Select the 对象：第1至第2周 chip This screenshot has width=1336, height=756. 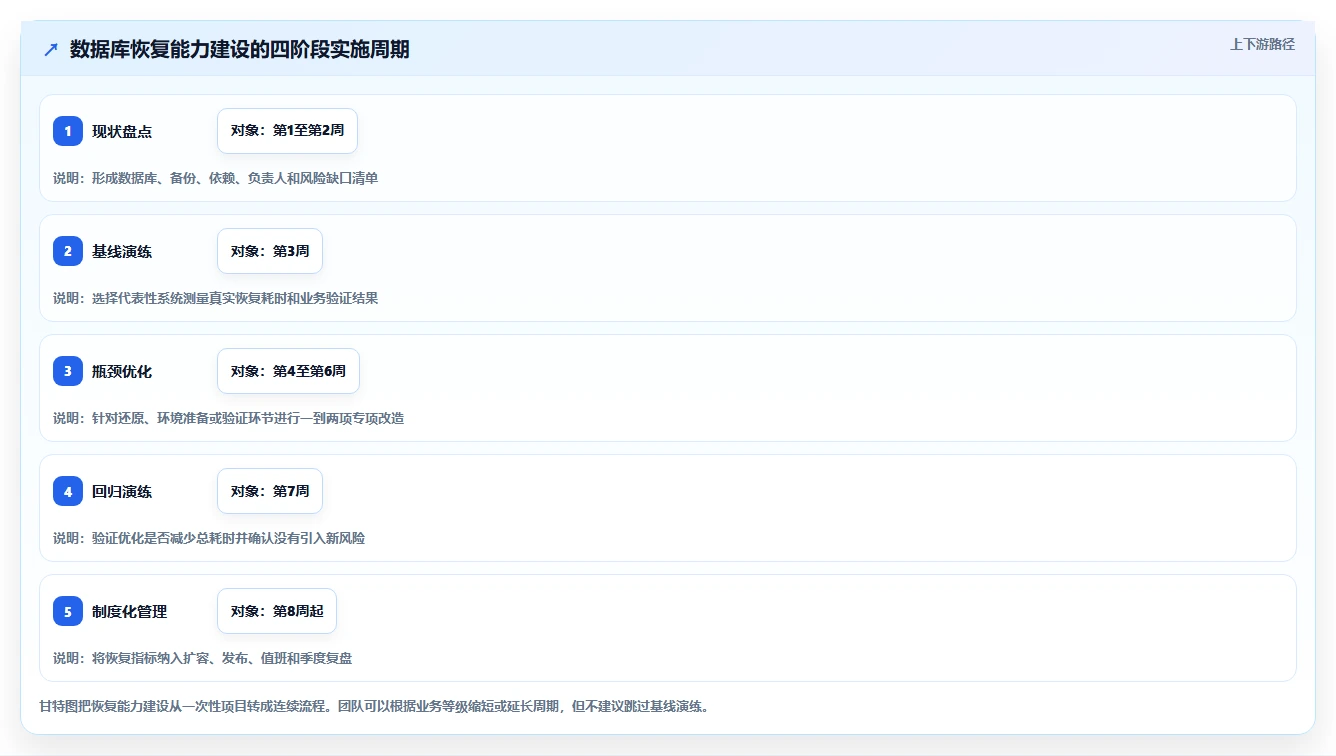click(287, 131)
